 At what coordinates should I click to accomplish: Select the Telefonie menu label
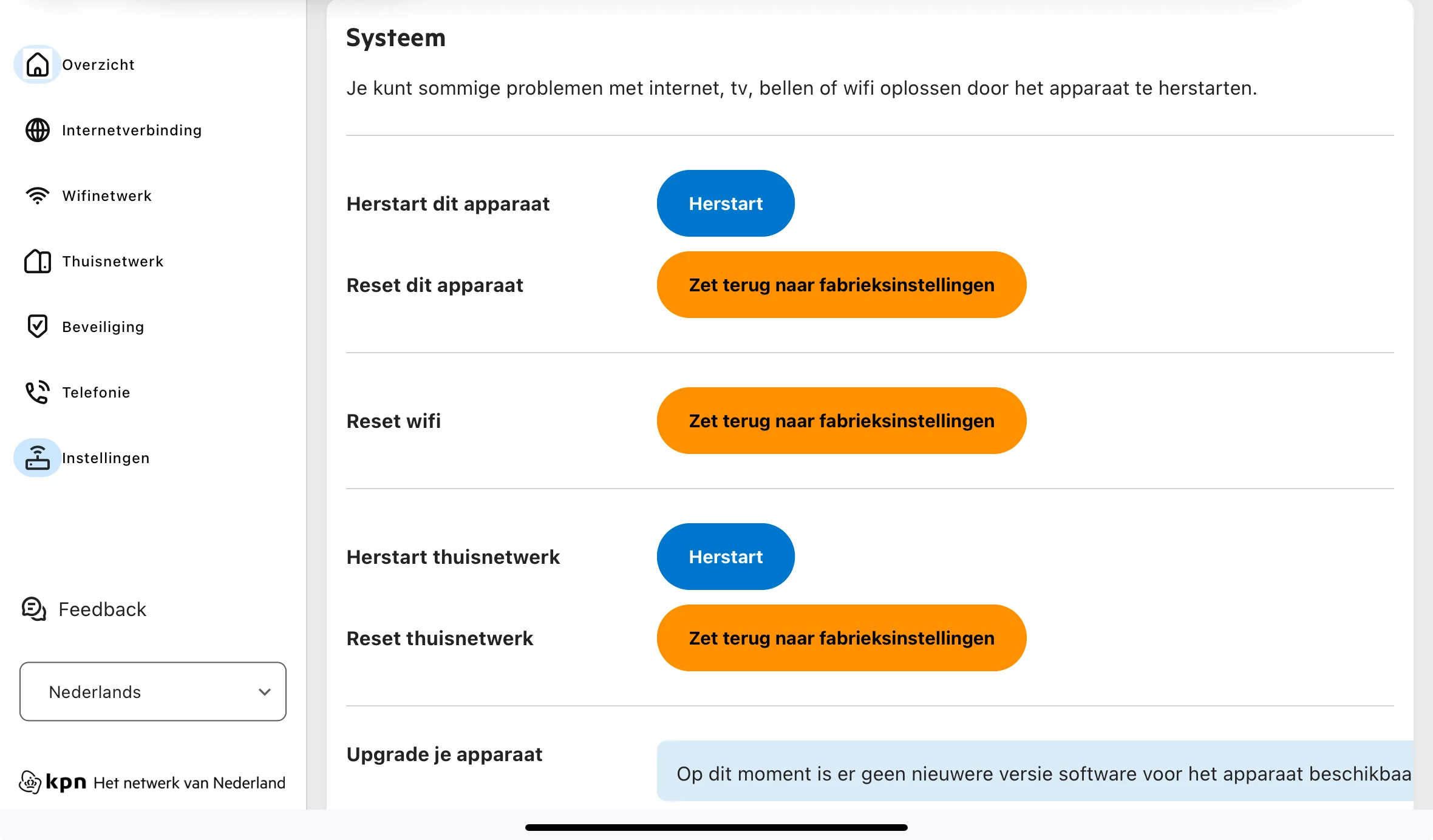pyautogui.click(x=96, y=392)
